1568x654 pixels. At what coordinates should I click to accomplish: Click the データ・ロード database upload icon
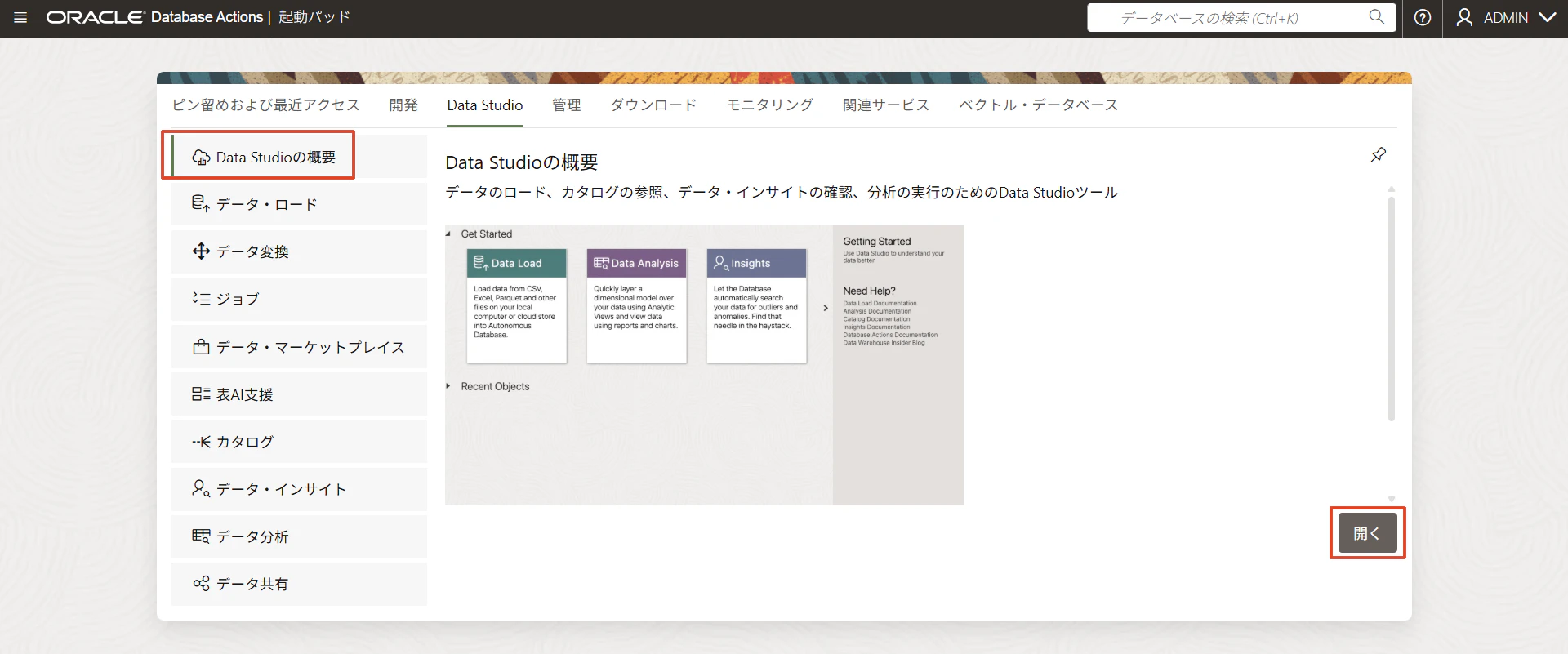click(x=201, y=204)
